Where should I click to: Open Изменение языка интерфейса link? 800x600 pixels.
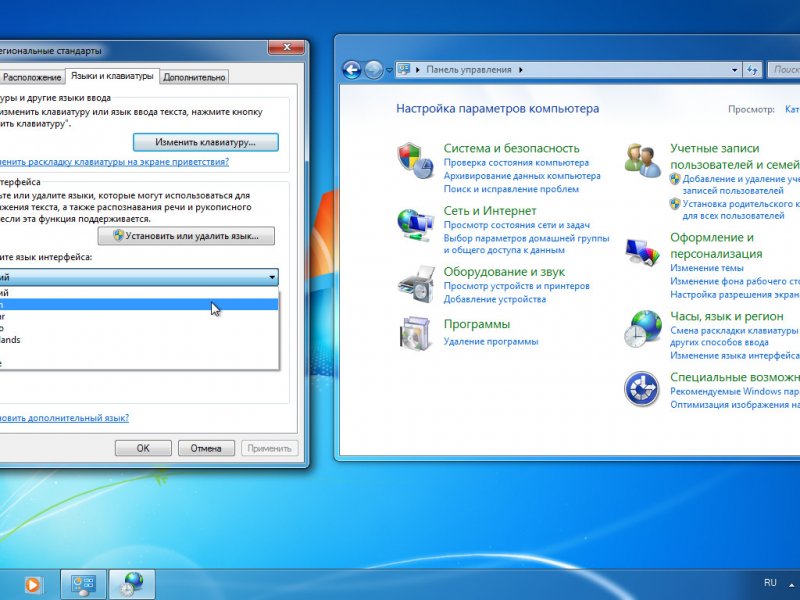735,356
